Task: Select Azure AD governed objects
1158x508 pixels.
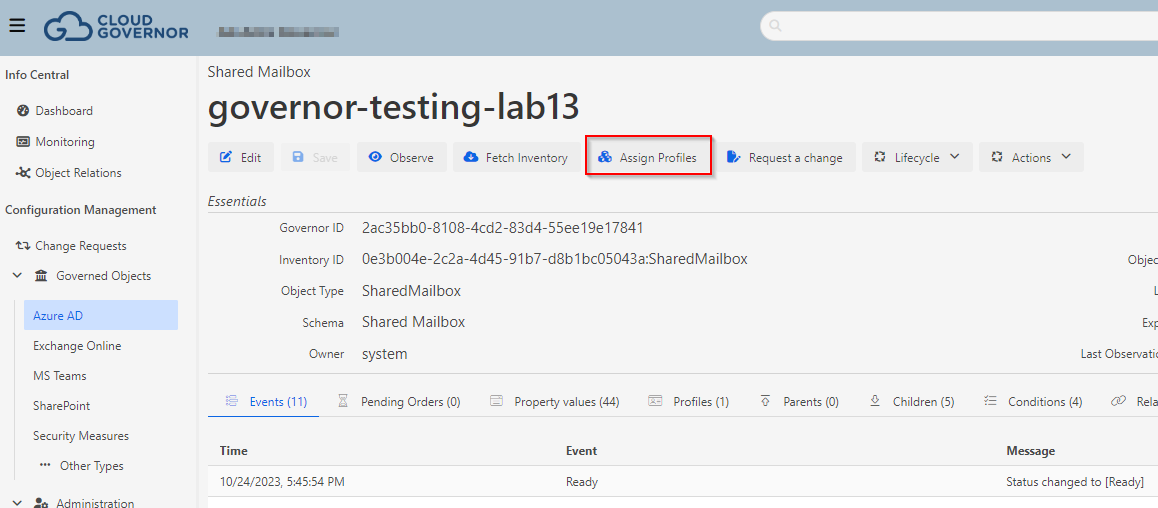Action: (101, 315)
